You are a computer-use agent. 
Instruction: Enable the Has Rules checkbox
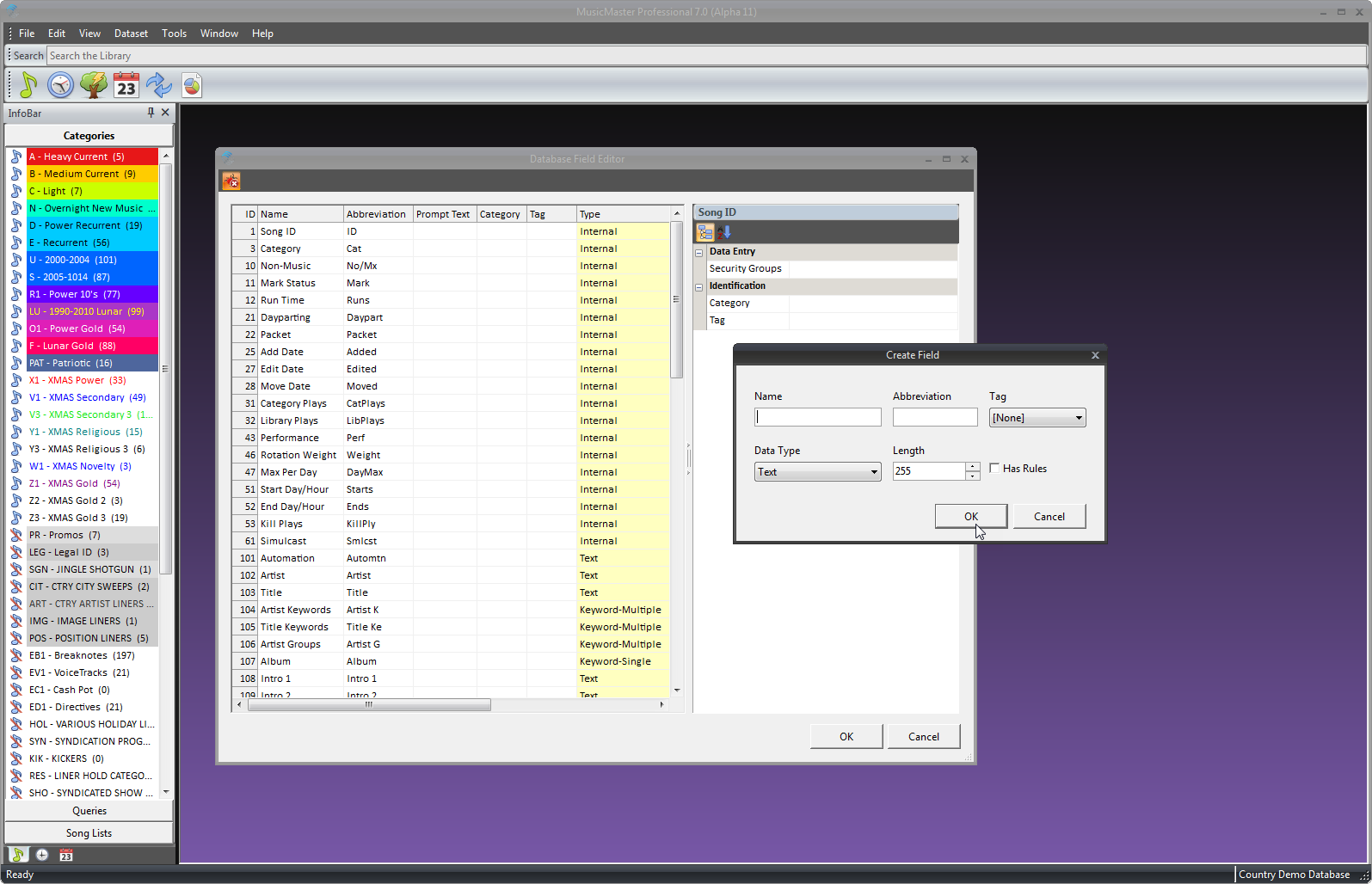point(994,469)
